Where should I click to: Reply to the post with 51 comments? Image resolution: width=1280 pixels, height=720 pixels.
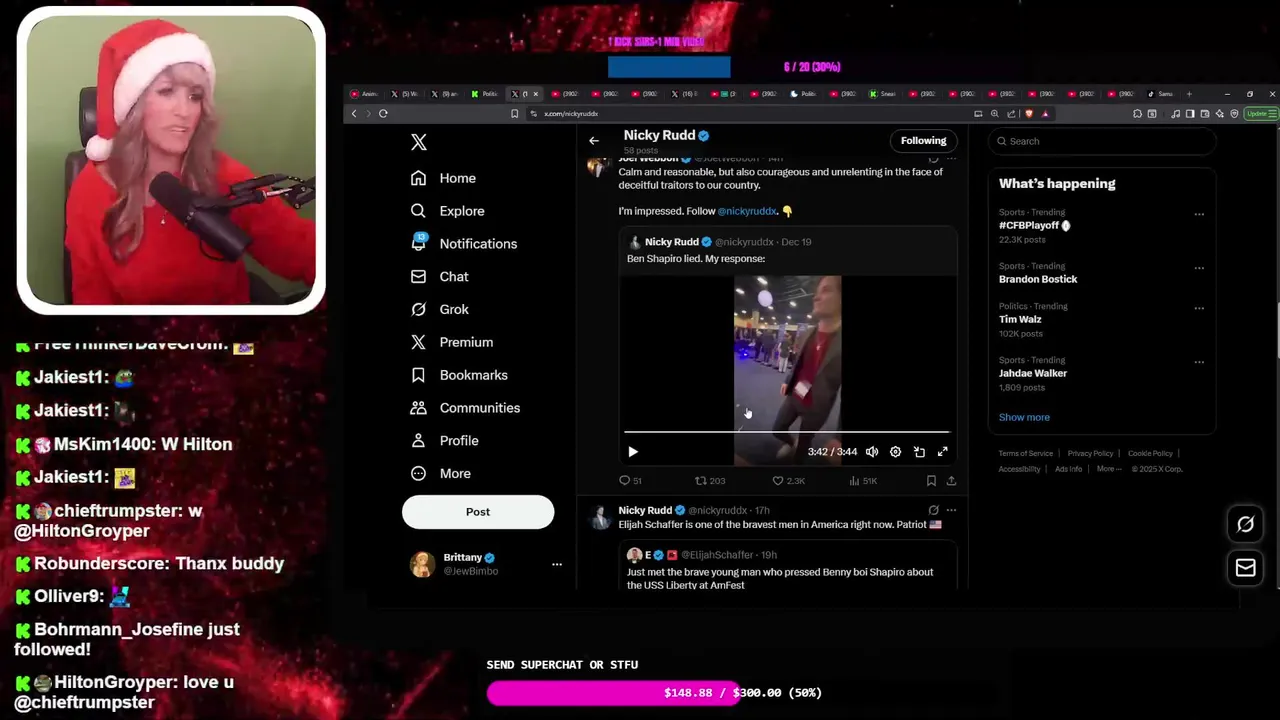click(x=631, y=481)
